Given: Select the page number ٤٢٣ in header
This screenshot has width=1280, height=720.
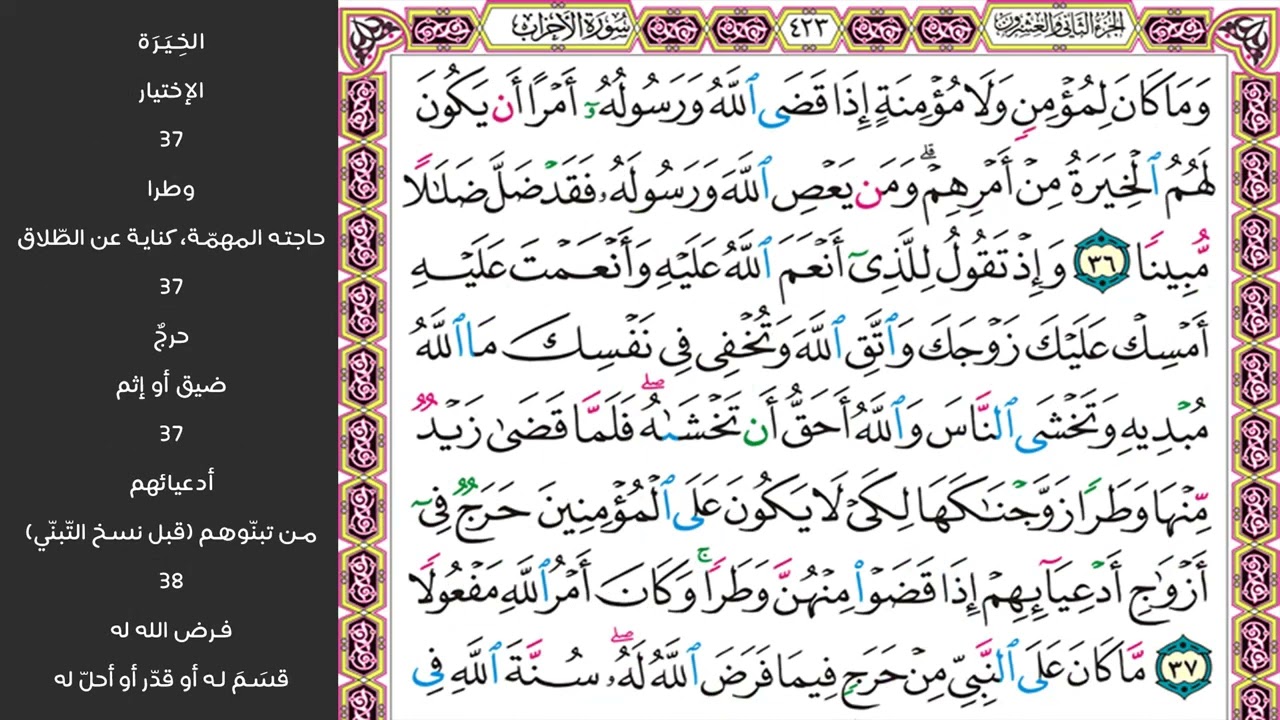Looking at the screenshot, I should coord(807,27).
